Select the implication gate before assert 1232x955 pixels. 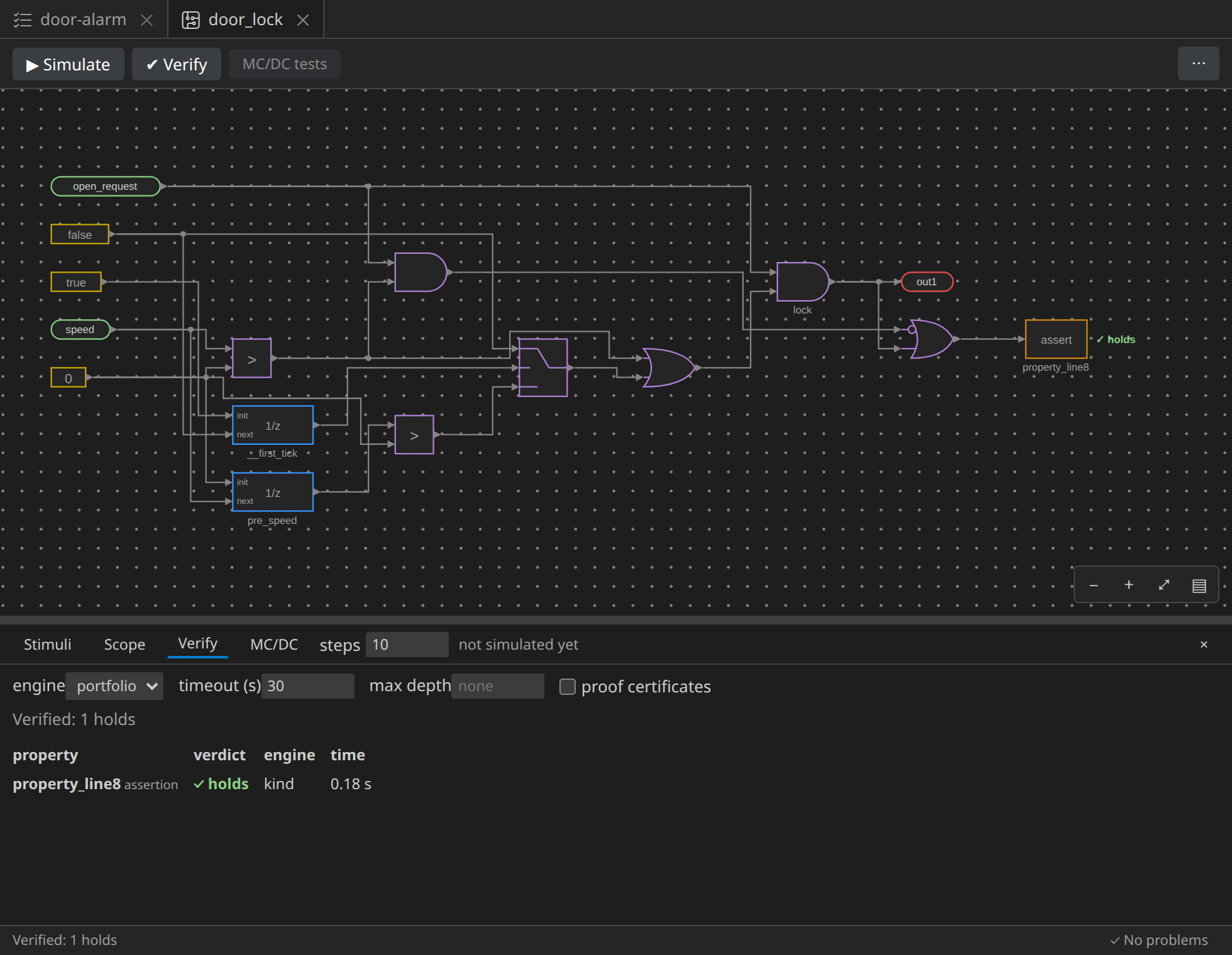click(932, 339)
